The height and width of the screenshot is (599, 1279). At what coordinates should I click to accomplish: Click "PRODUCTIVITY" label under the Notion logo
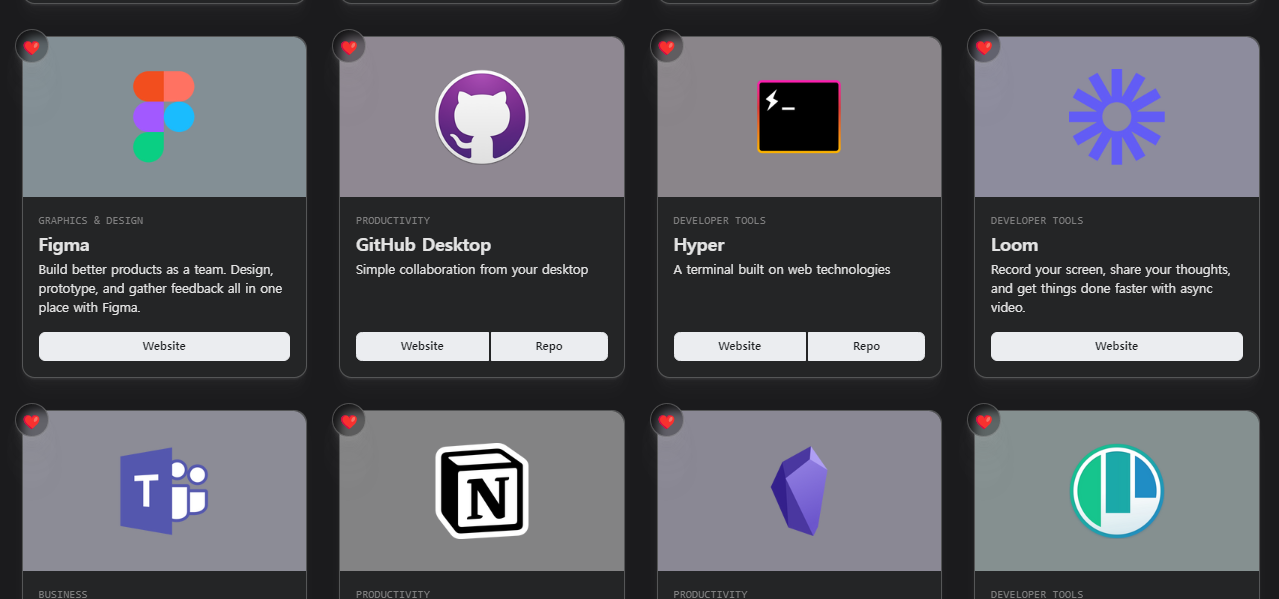coord(393,594)
